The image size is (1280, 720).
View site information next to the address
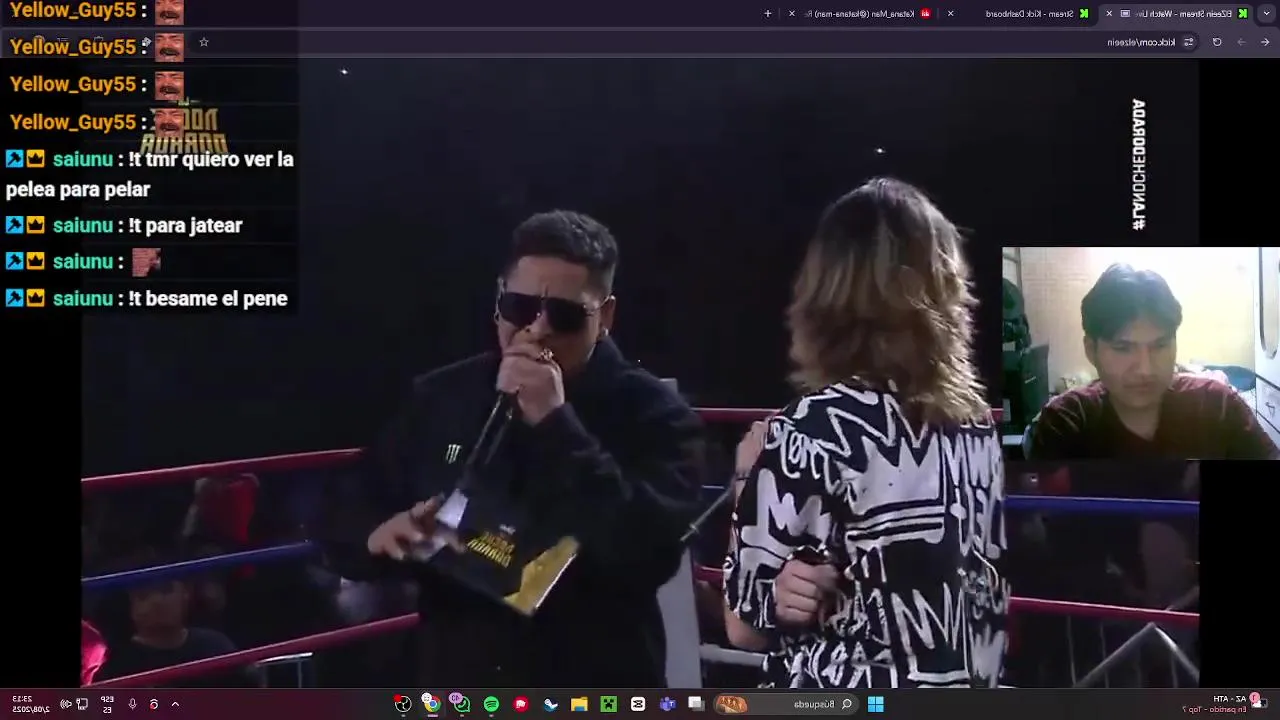coord(1188,42)
